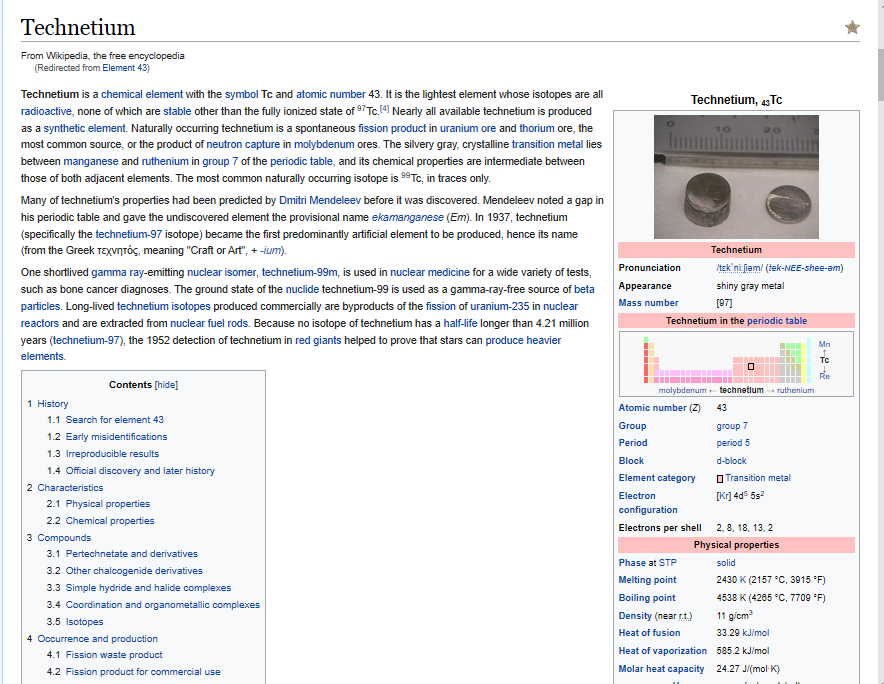The image size is (884, 684).
Task: Jump to History section in contents
Action: (x=52, y=404)
